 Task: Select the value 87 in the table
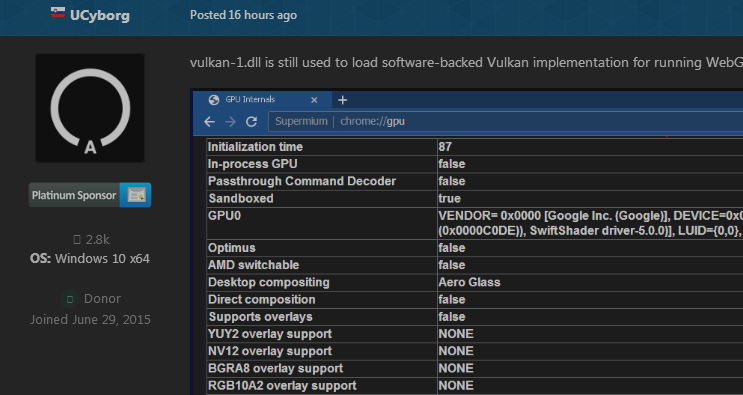[445, 147]
